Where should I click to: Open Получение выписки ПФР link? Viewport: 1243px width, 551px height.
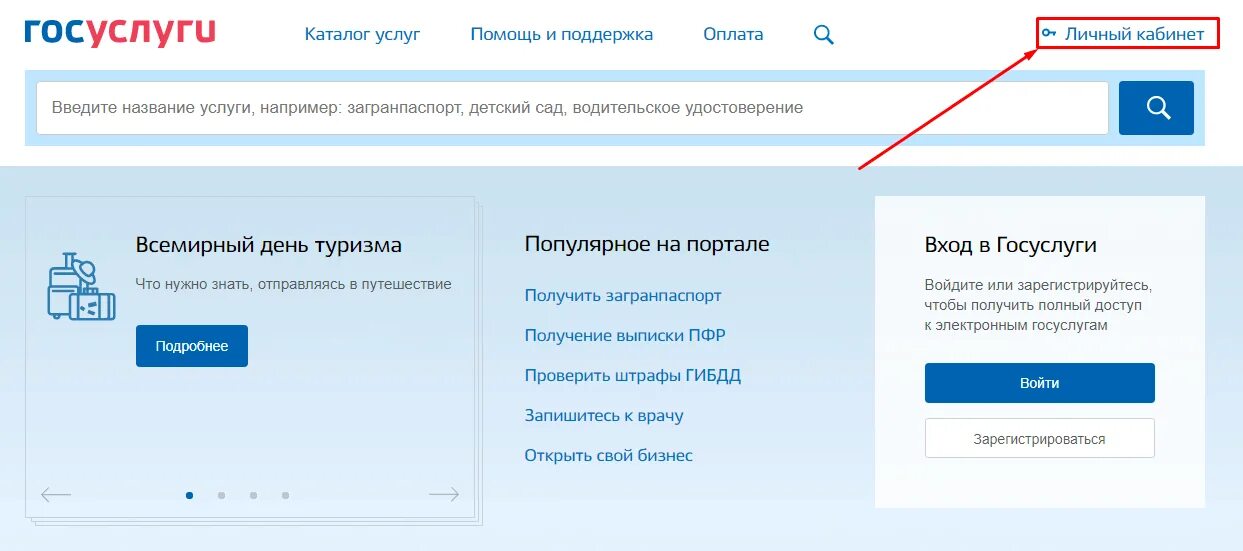point(625,336)
